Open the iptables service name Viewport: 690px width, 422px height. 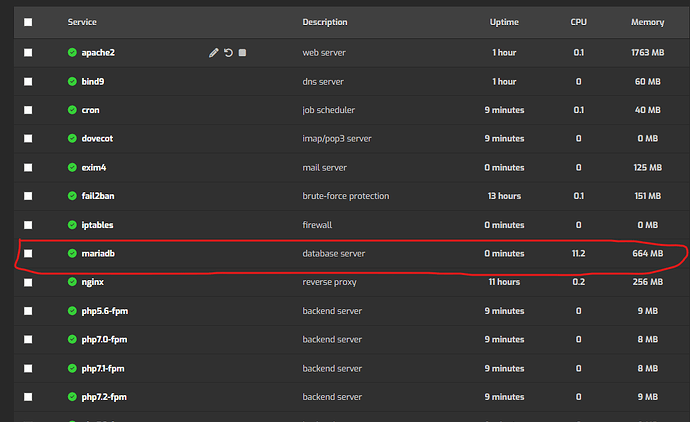(x=97, y=225)
